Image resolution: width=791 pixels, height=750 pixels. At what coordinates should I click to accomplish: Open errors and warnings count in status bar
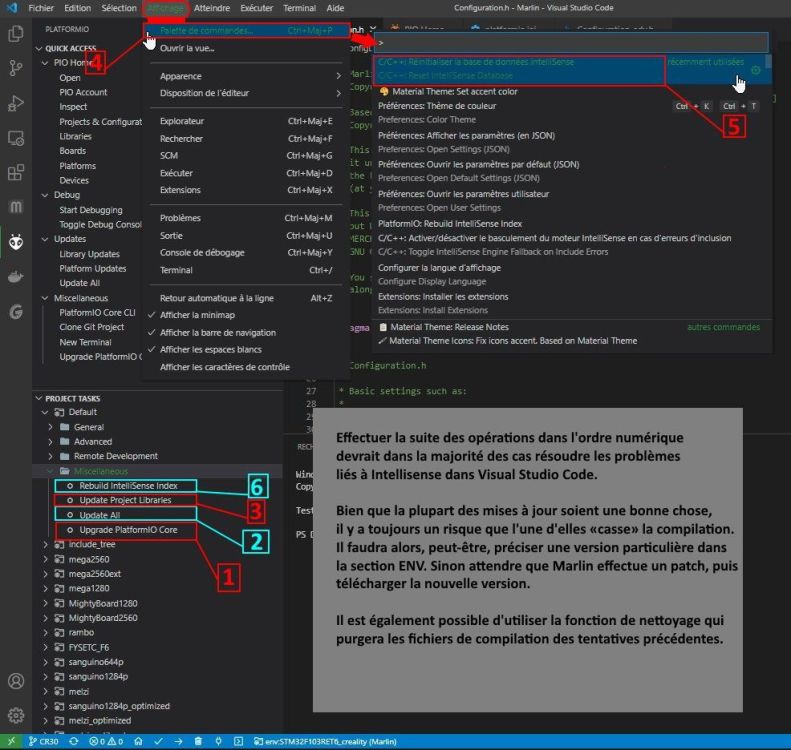[106, 741]
